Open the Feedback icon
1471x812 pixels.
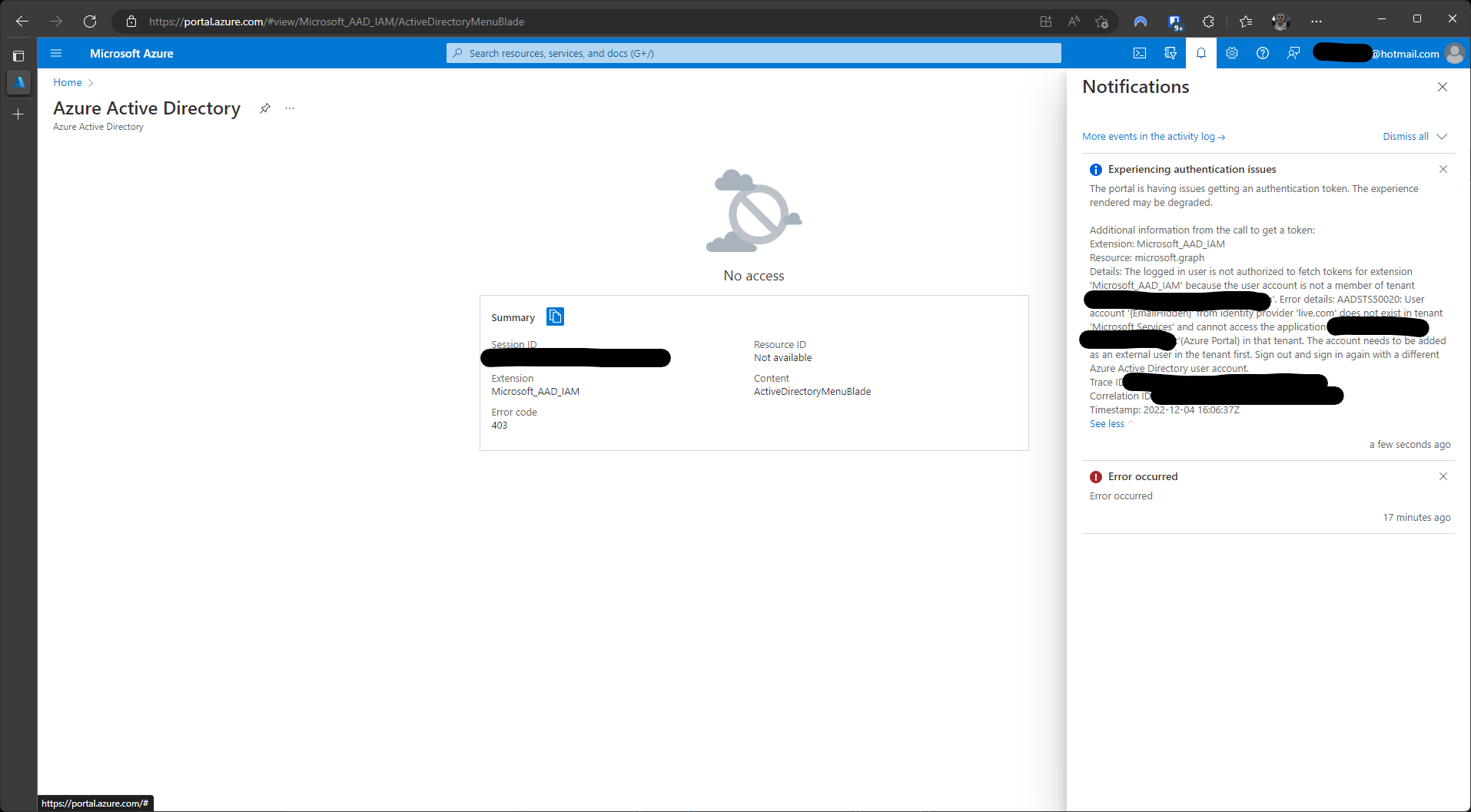coord(1293,53)
